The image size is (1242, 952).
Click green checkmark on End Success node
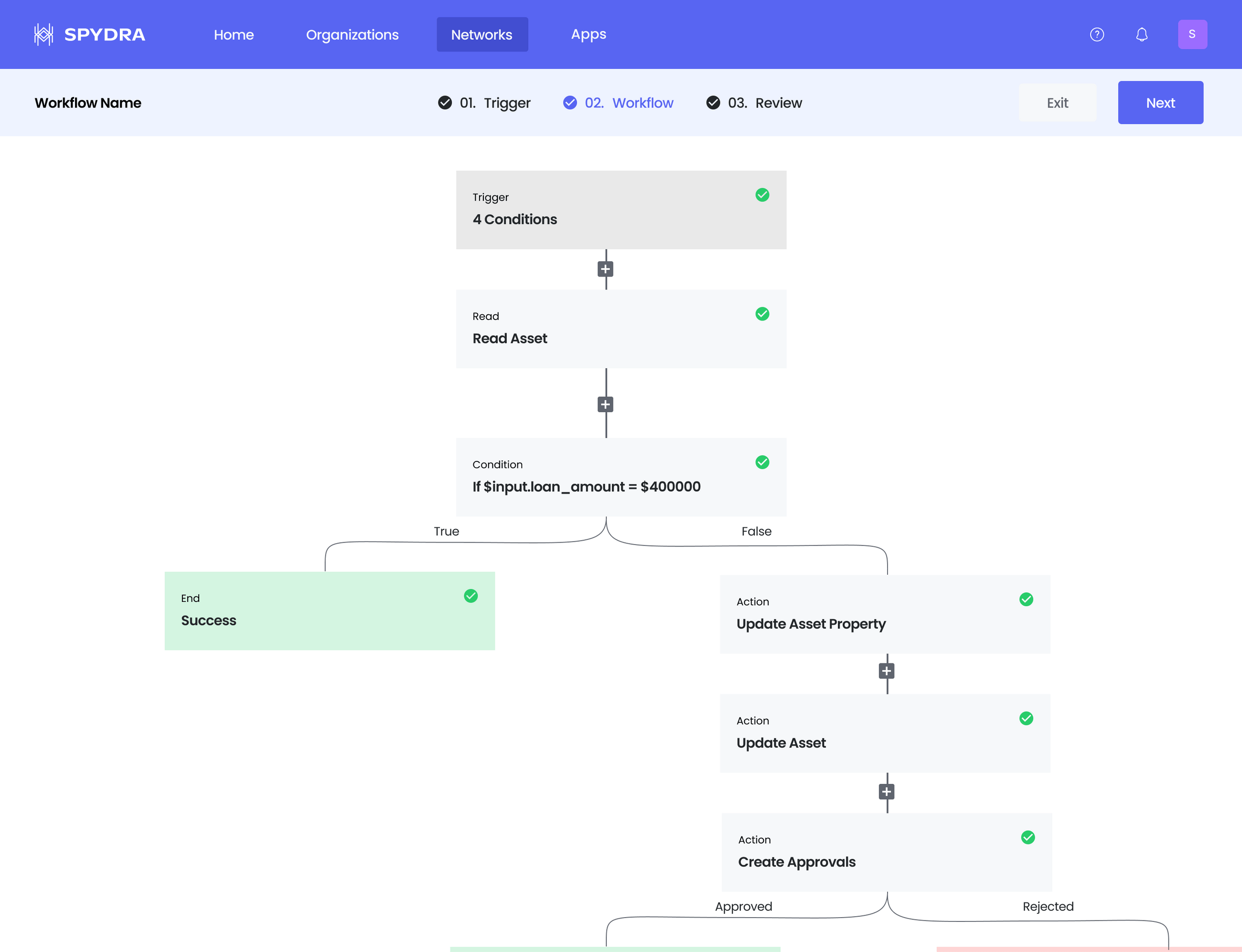click(x=471, y=596)
